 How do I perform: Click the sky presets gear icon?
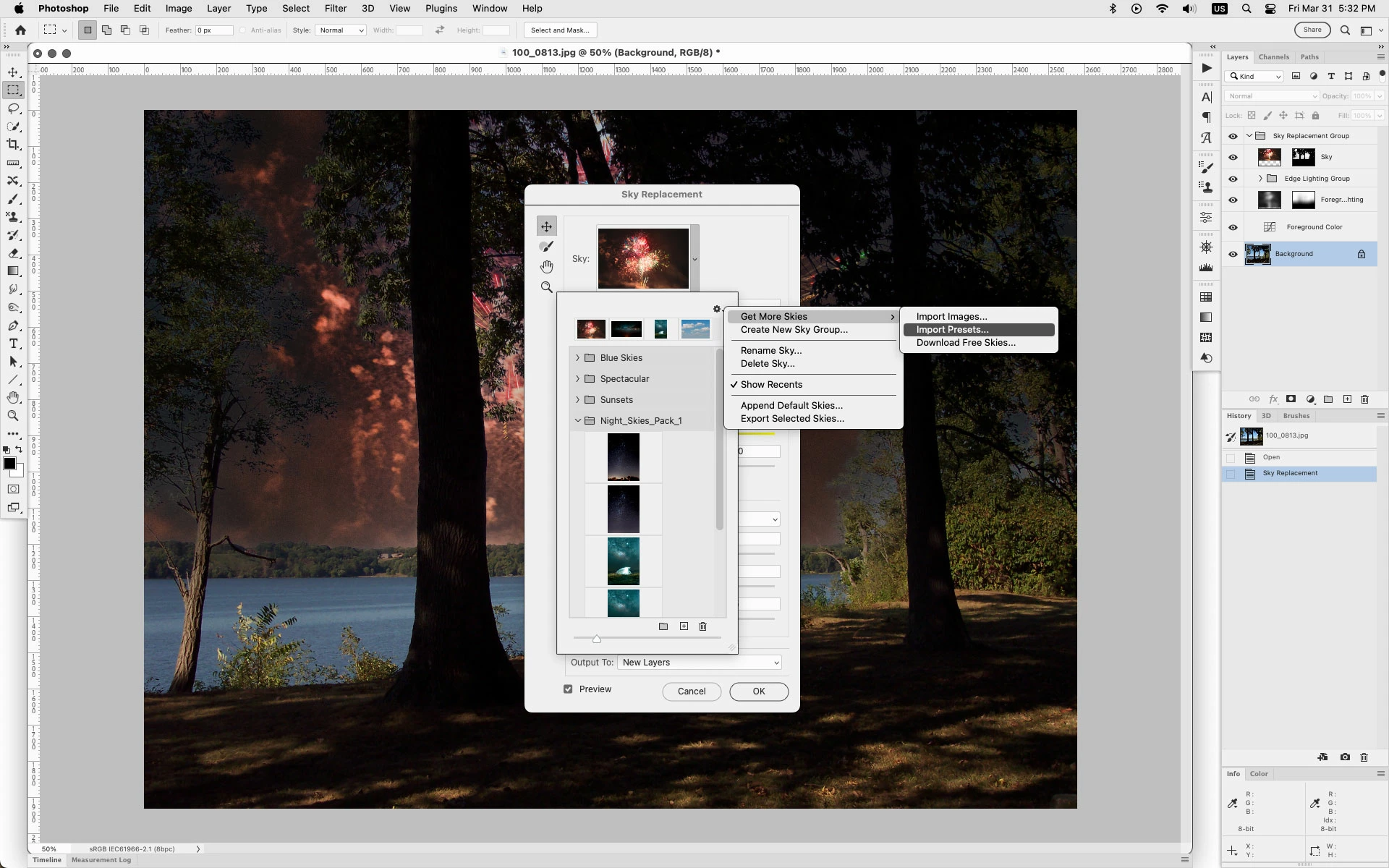(x=717, y=309)
